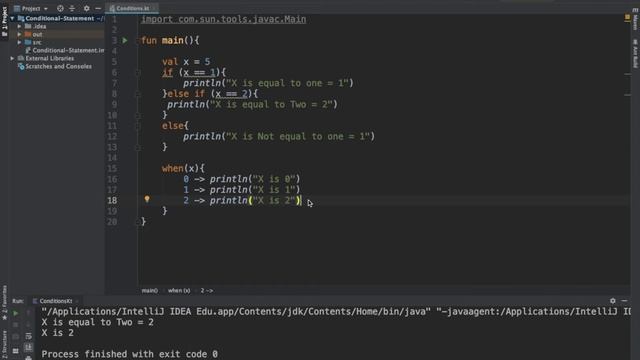Viewport: 640px width, 360px height.
Task: Open Run panel gear settings
Action: 613,301
